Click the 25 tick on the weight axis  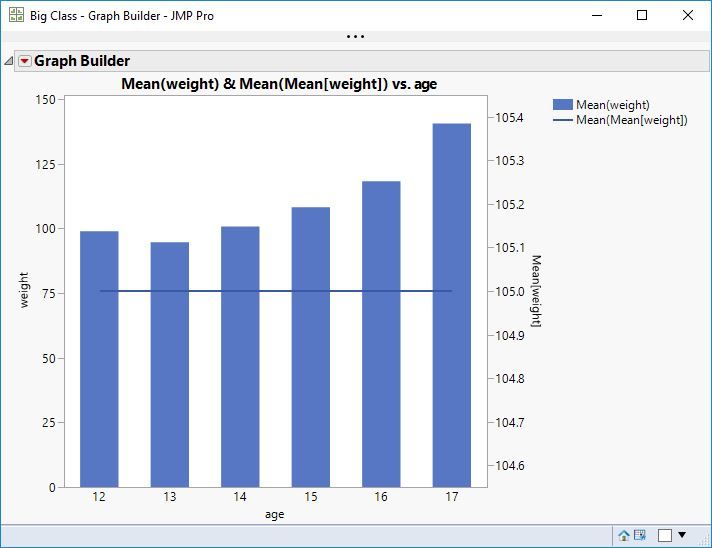tap(49, 423)
